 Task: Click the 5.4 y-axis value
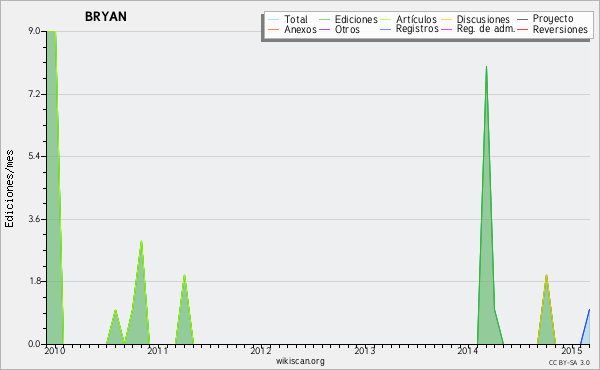pos(34,156)
